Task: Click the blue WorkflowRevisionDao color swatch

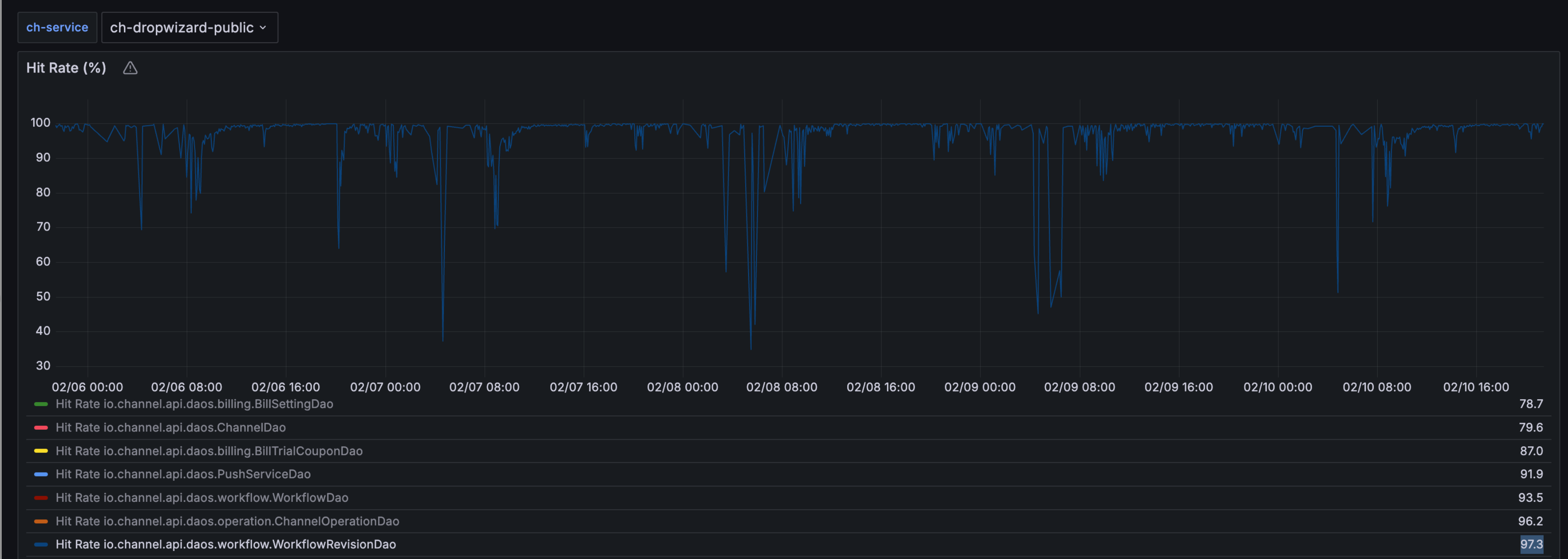Action: (41, 545)
